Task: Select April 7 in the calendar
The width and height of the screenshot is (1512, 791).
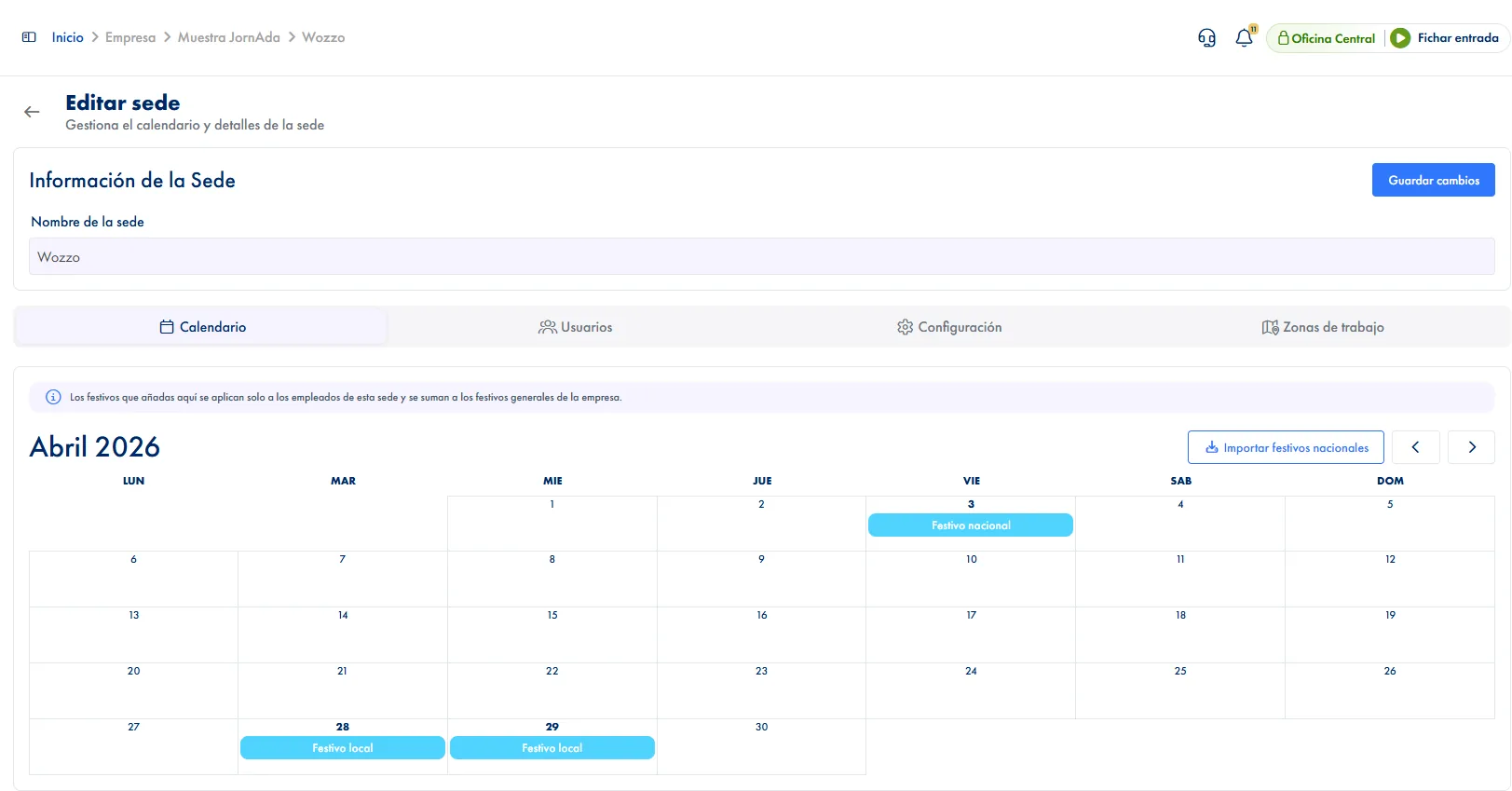Action: click(343, 579)
